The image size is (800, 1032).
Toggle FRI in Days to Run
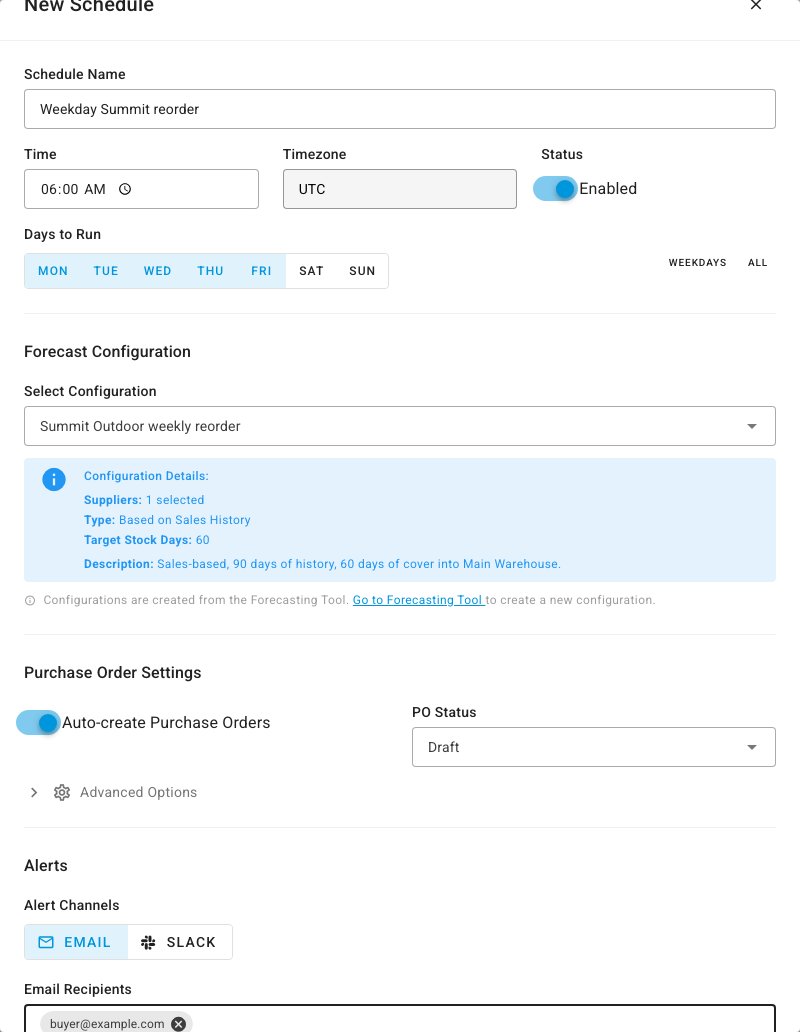[261, 271]
